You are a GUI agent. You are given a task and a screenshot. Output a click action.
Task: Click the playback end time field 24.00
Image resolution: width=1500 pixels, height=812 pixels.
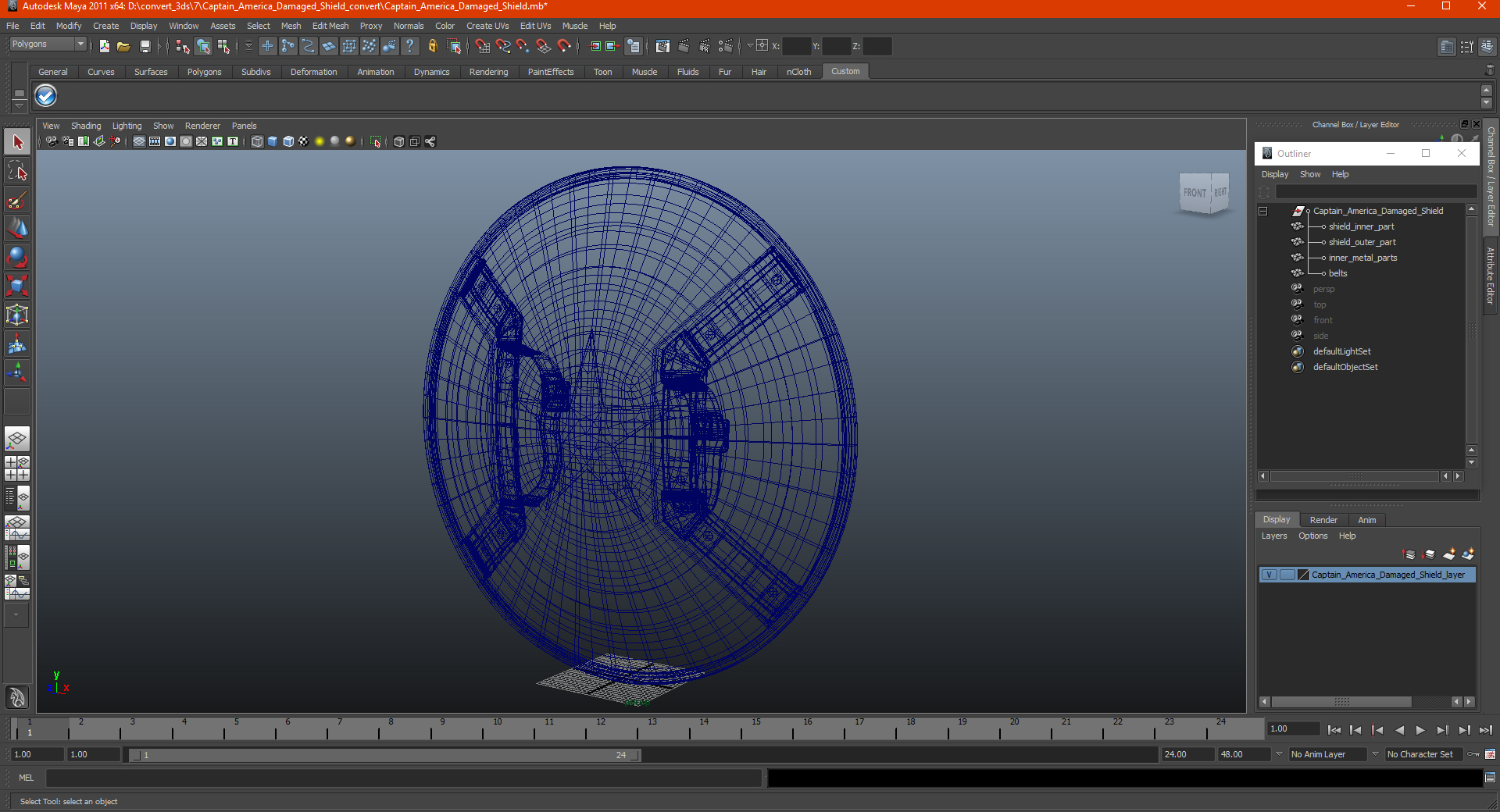(1187, 754)
